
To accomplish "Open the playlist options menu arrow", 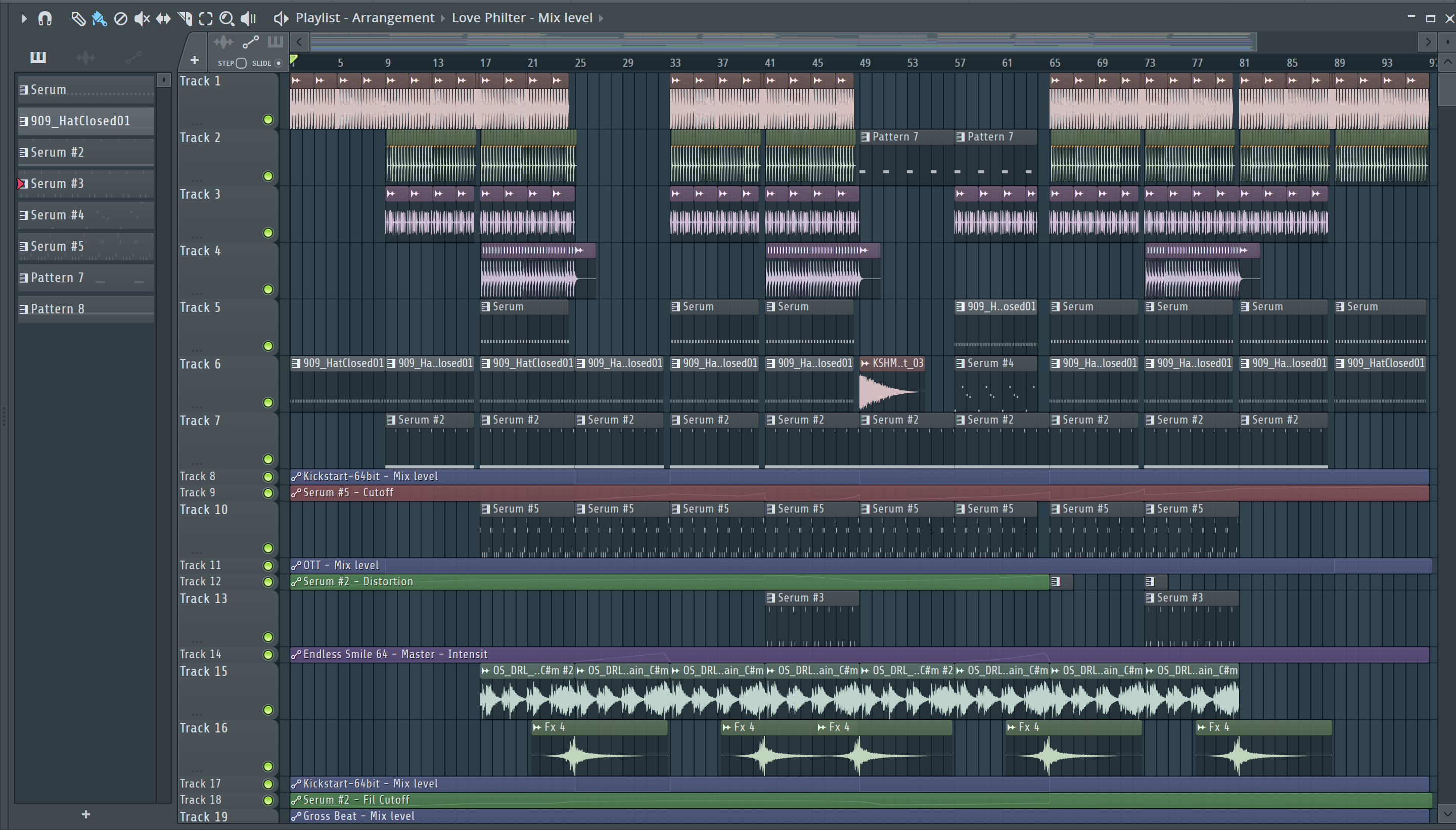I will pyautogui.click(x=24, y=19).
